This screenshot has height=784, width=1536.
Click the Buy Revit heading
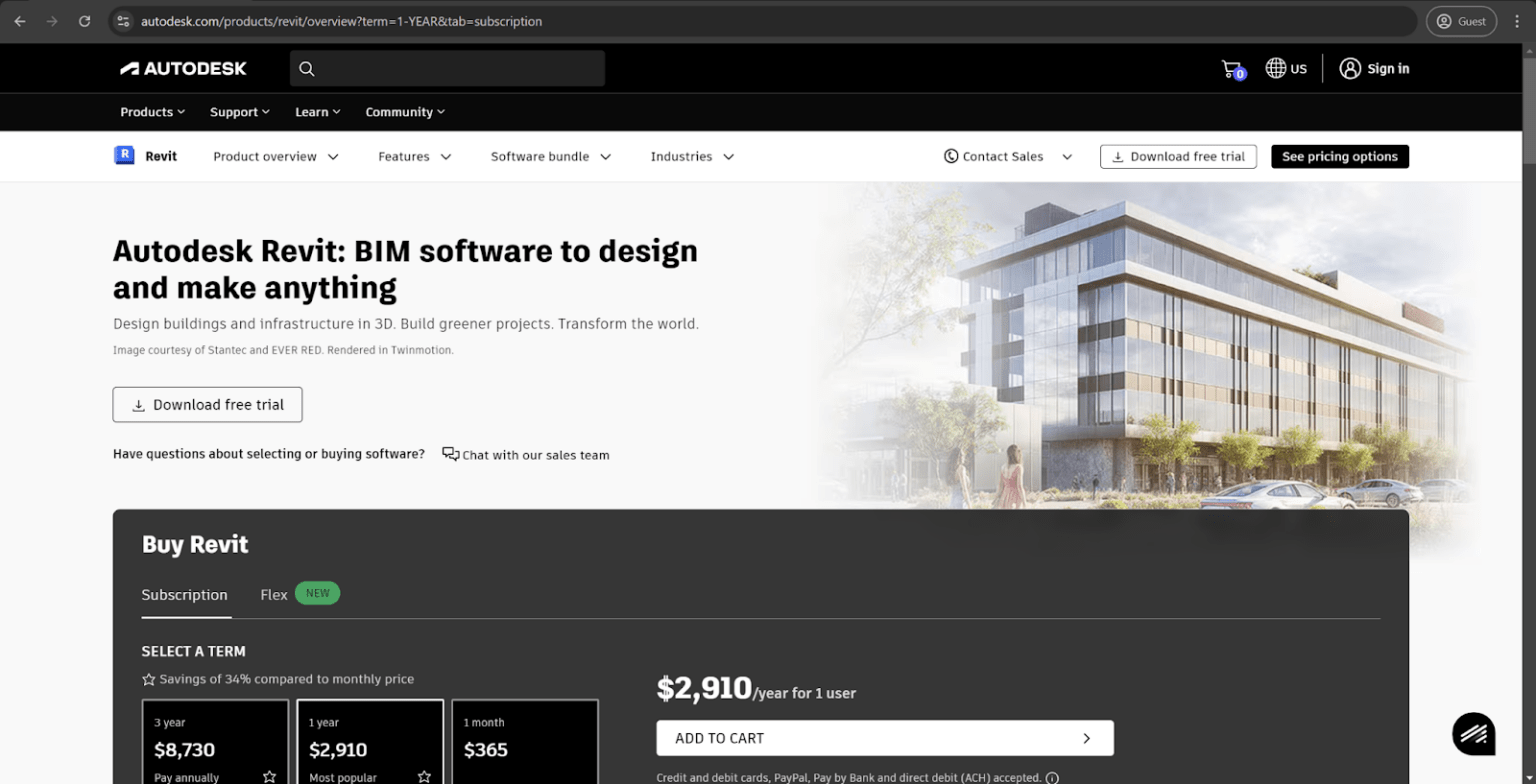[195, 544]
